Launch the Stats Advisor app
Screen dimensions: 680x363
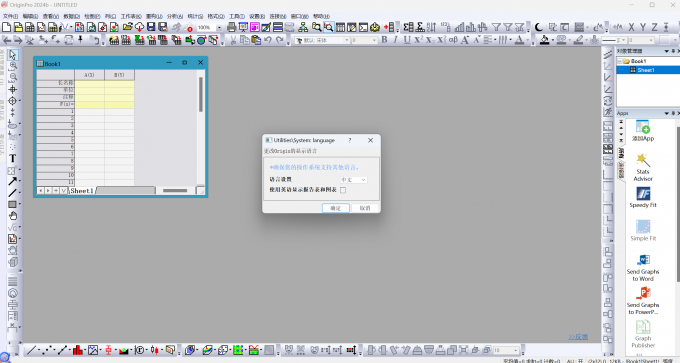click(x=643, y=167)
